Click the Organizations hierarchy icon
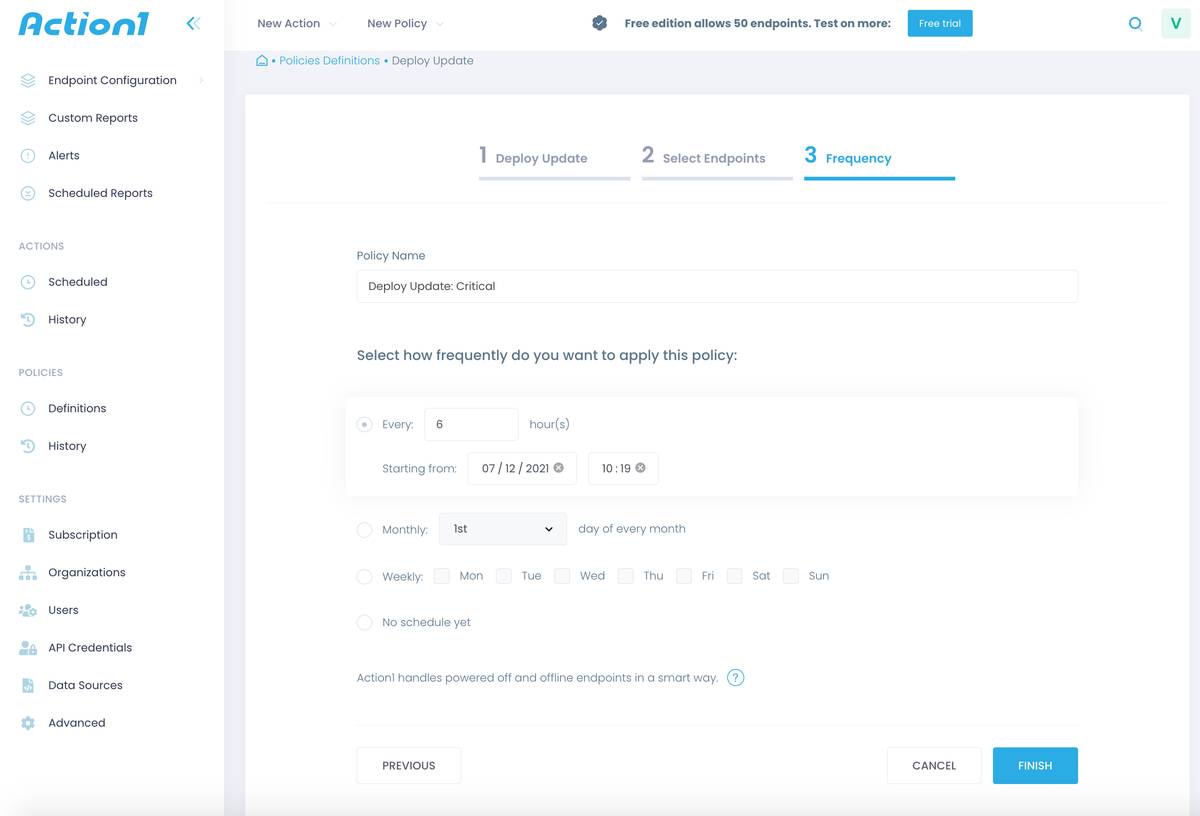The image size is (1200, 816). [28, 573]
